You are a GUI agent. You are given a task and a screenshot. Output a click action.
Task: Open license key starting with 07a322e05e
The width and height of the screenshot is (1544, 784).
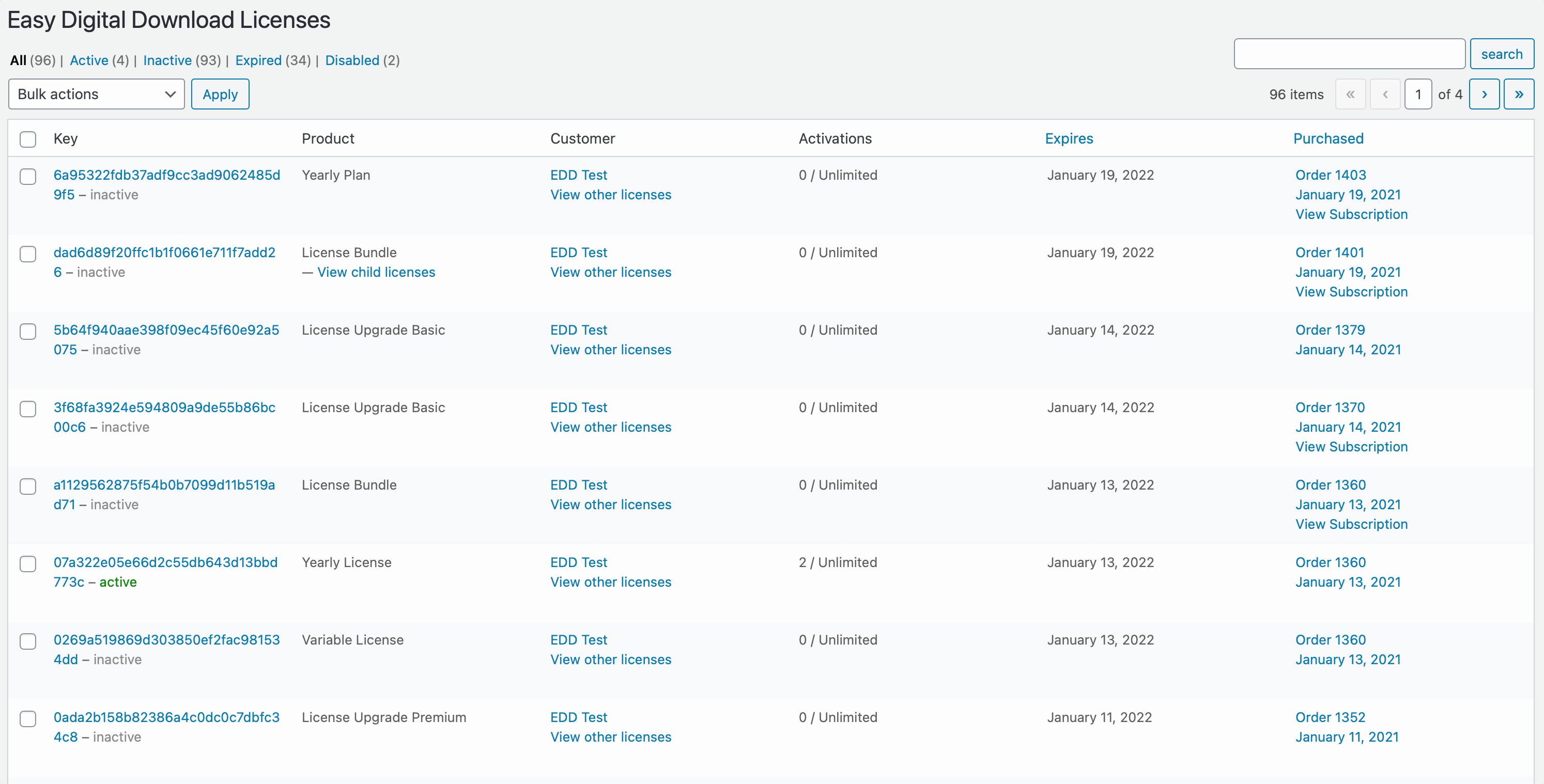tap(165, 562)
